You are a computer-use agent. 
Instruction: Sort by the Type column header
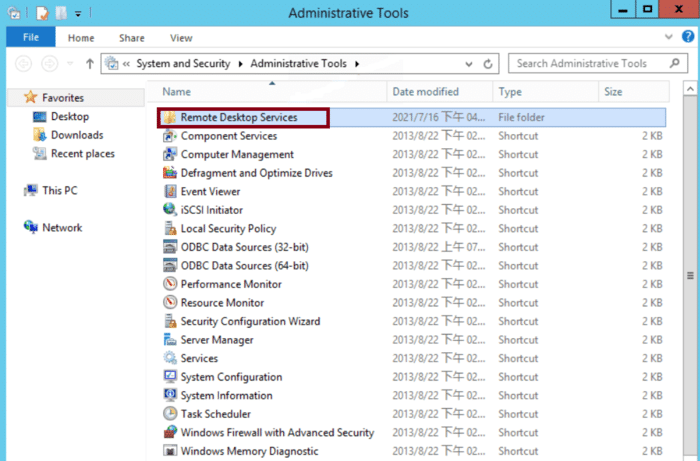546,91
